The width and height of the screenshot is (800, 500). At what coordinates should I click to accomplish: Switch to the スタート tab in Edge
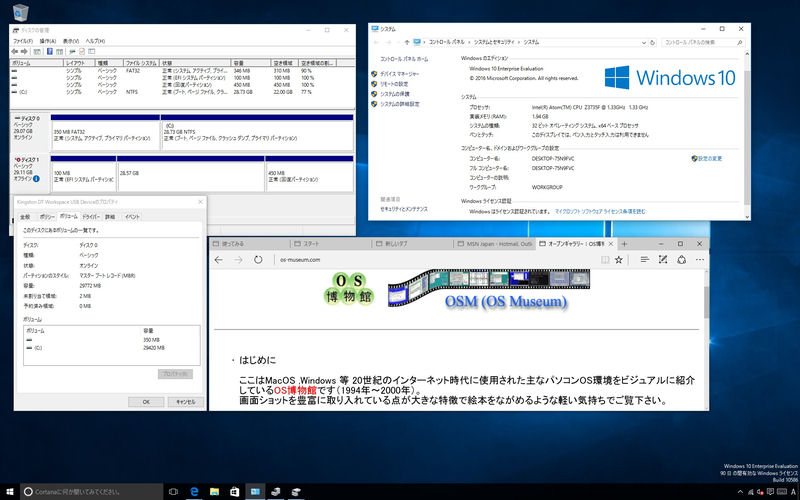tap(331, 244)
